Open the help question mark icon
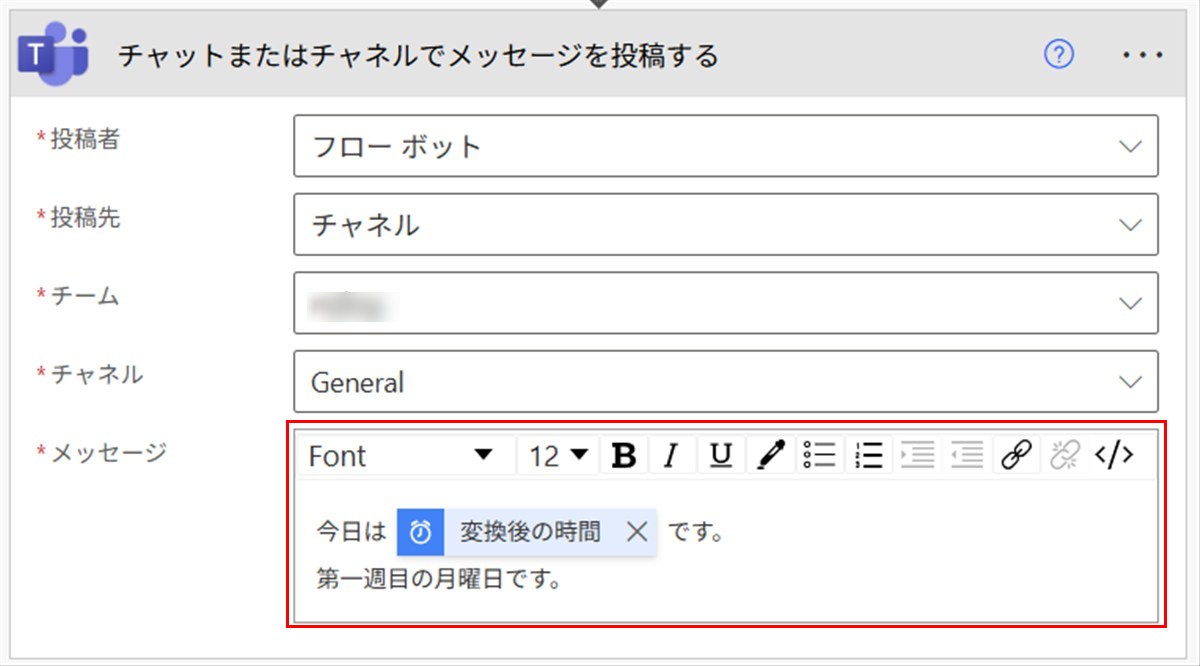The image size is (1200, 666). click(x=1058, y=55)
